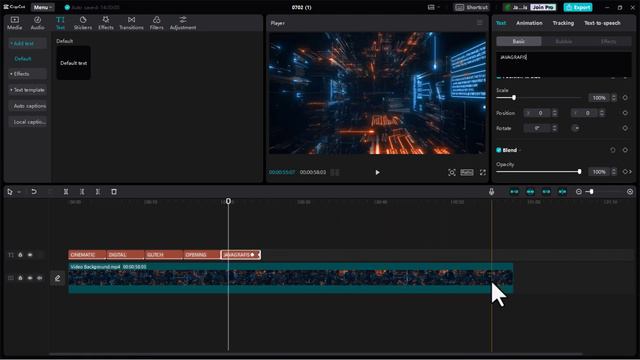Image resolution: width=640 pixels, height=360 pixels.
Task: Open Auto captions
Action: pyautogui.click(x=27, y=106)
